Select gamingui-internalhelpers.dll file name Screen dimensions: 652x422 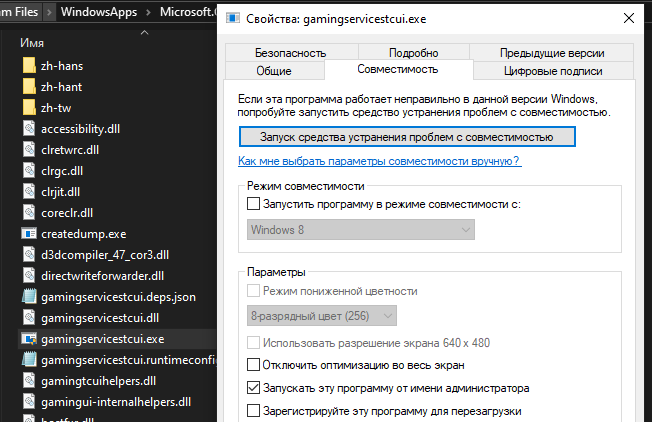pos(116,402)
